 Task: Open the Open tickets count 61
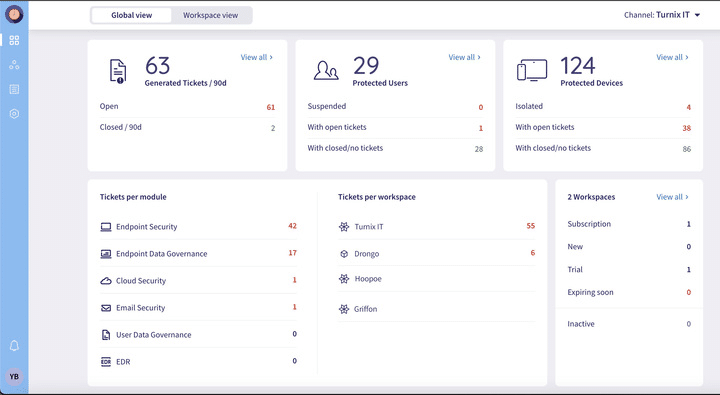(x=271, y=107)
